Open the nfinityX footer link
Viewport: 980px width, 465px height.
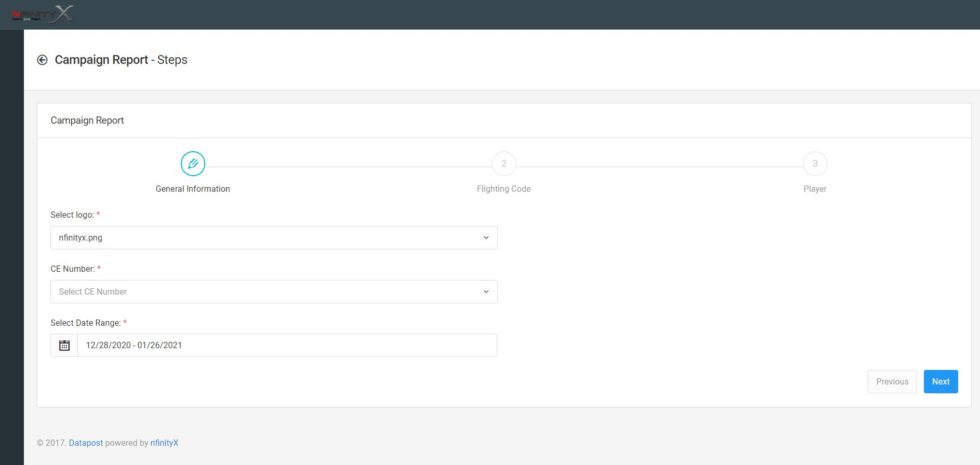[164, 442]
